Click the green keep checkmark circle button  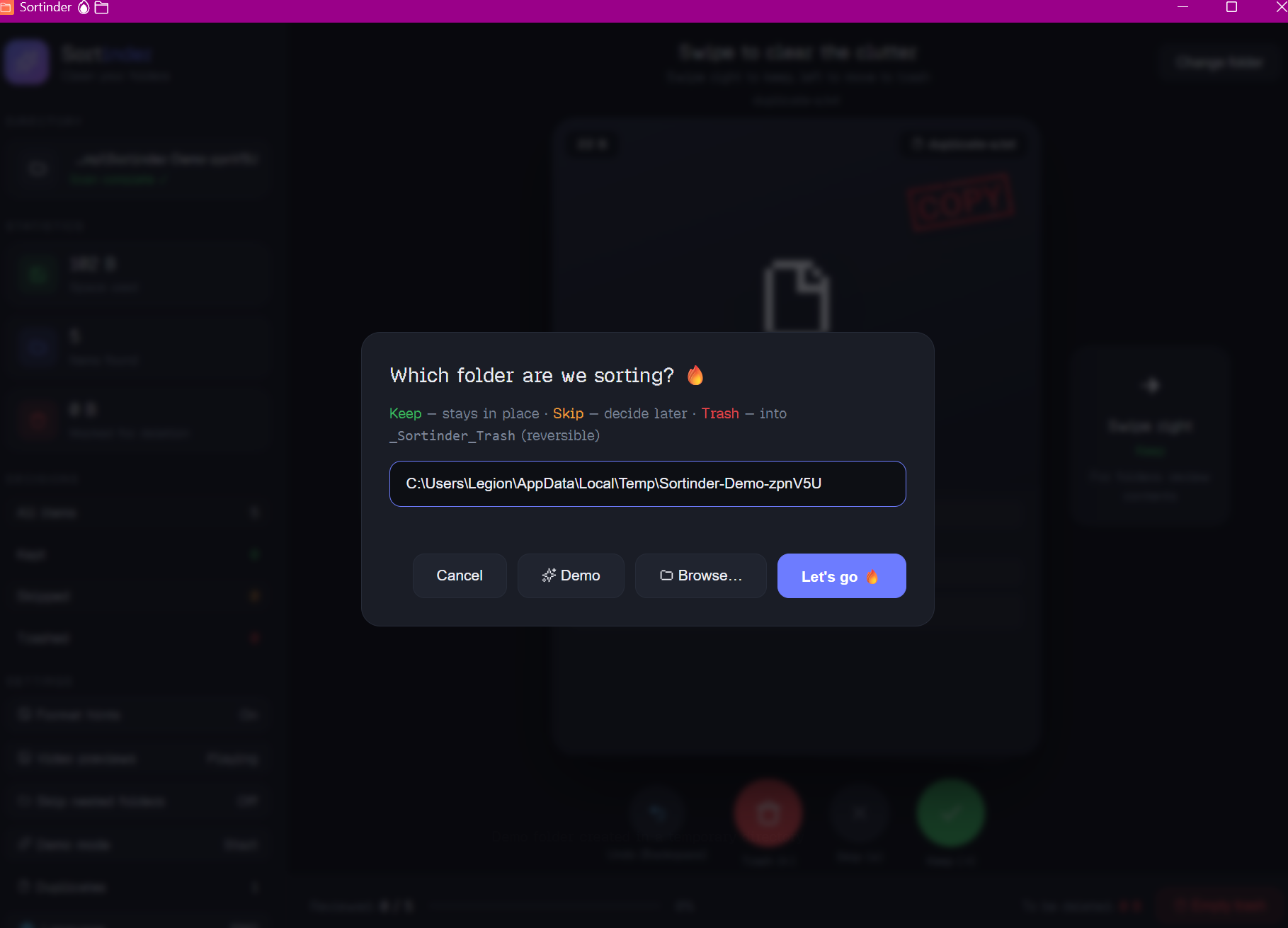[x=951, y=813]
